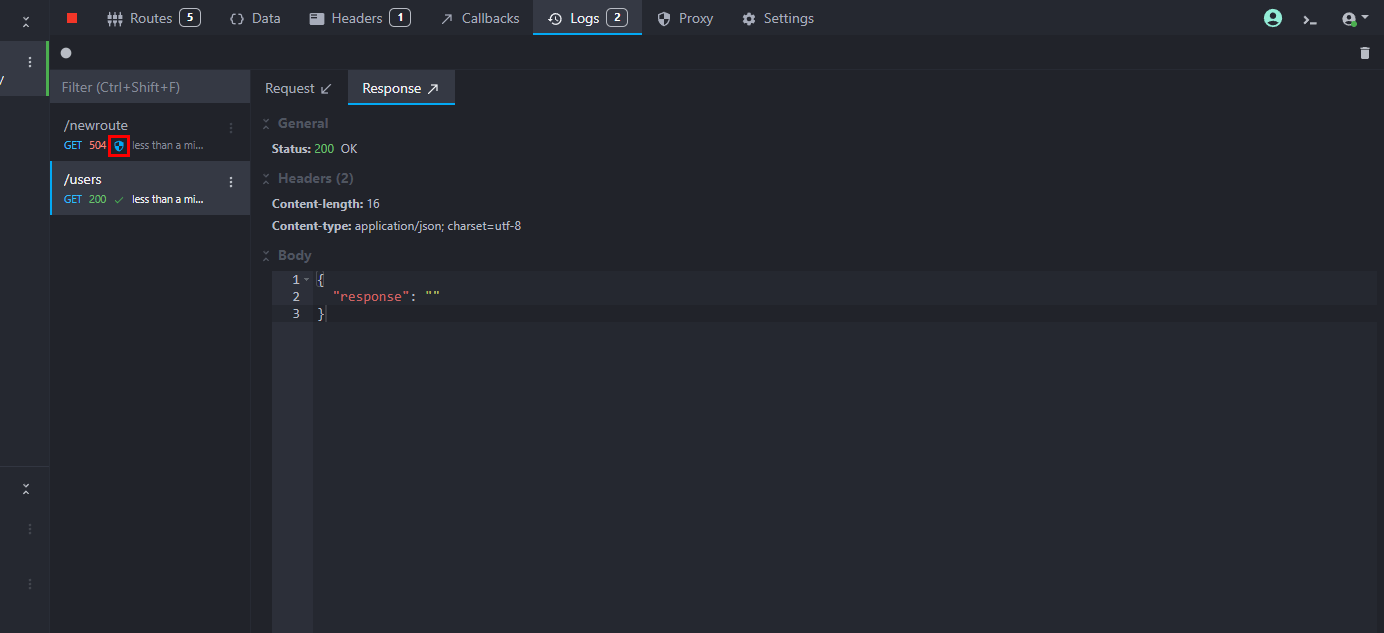Open the three-dot menu for /users log
The image size is (1384, 633).
231,182
